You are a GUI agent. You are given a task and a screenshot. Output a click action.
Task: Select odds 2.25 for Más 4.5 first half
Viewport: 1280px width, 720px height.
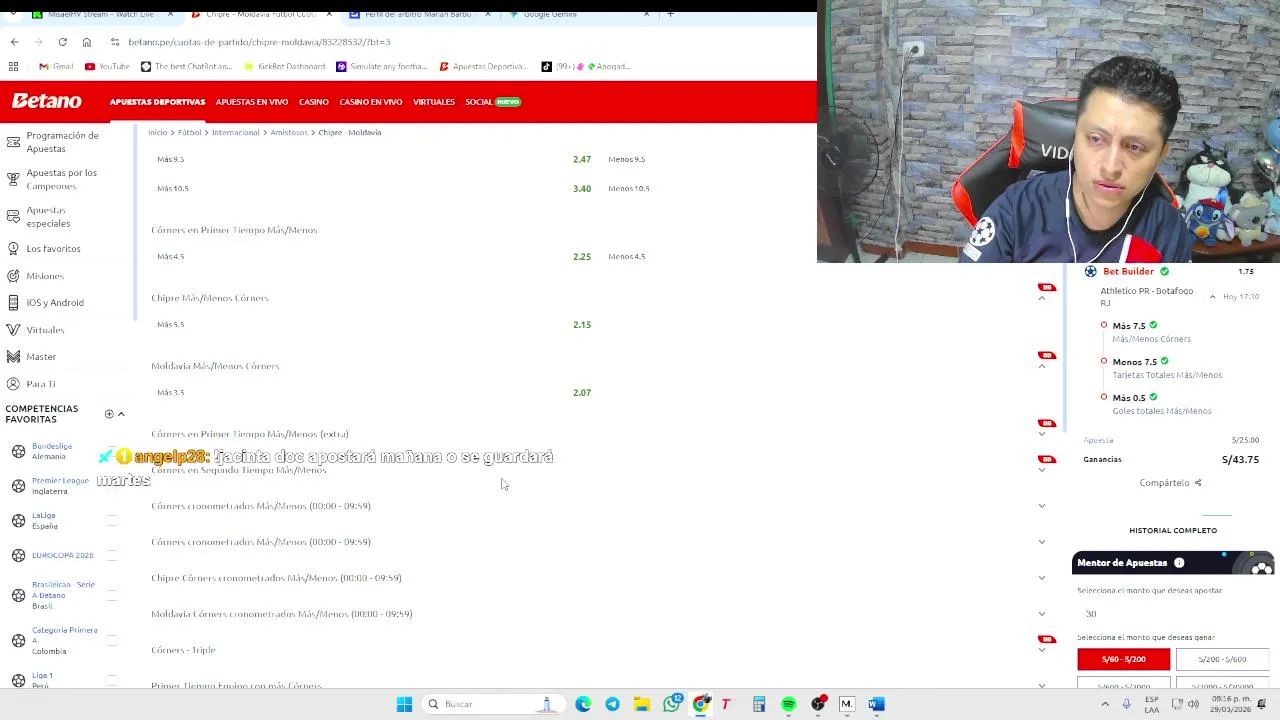tap(582, 256)
